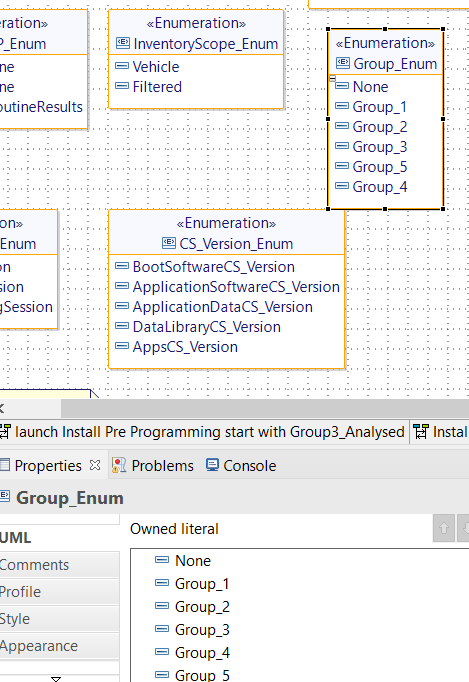The width and height of the screenshot is (469, 682).
Task: Select Group_1 literal in the diagram
Action: [379, 107]
